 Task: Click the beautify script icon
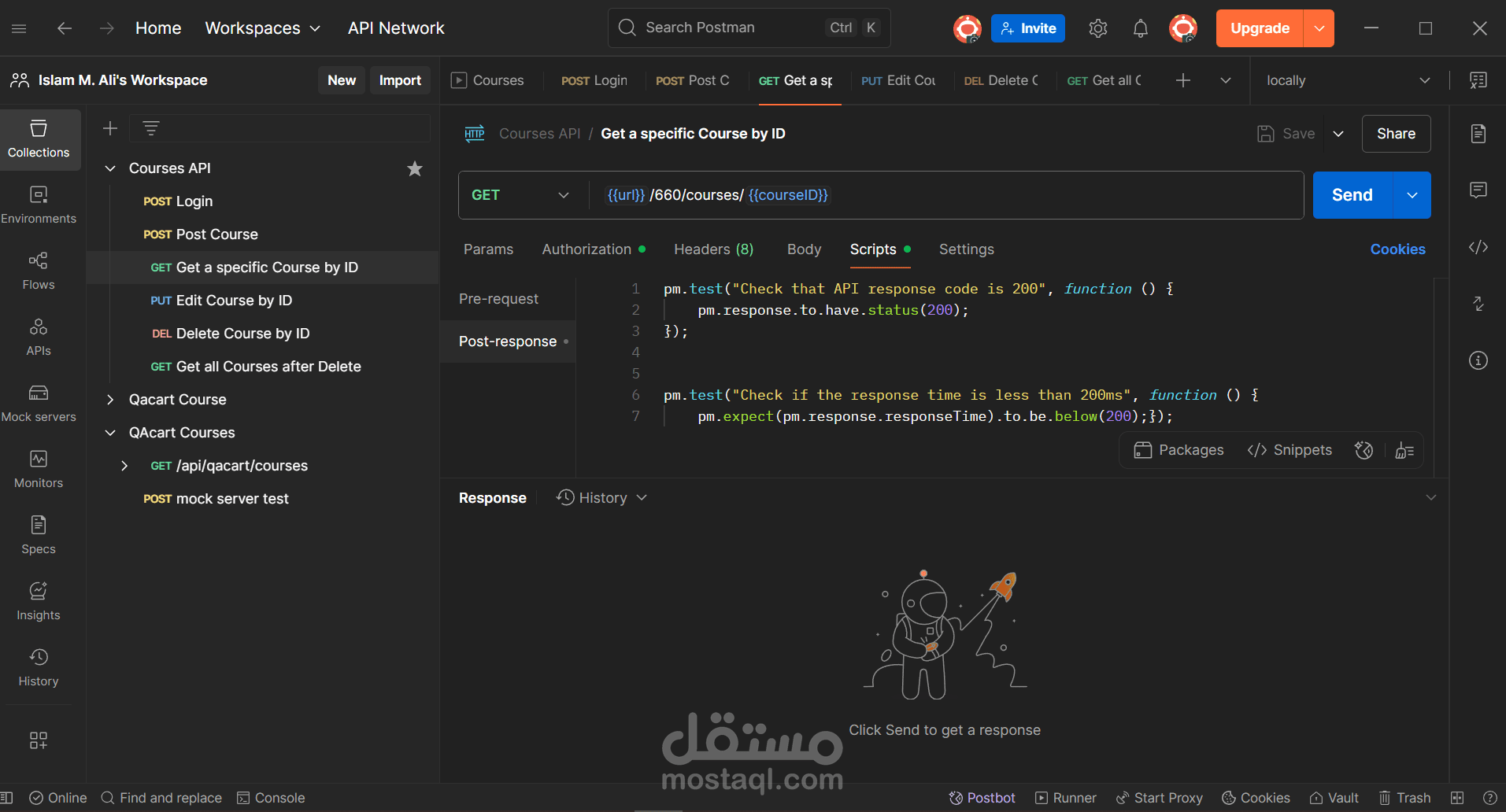(x=1404, y=450)
